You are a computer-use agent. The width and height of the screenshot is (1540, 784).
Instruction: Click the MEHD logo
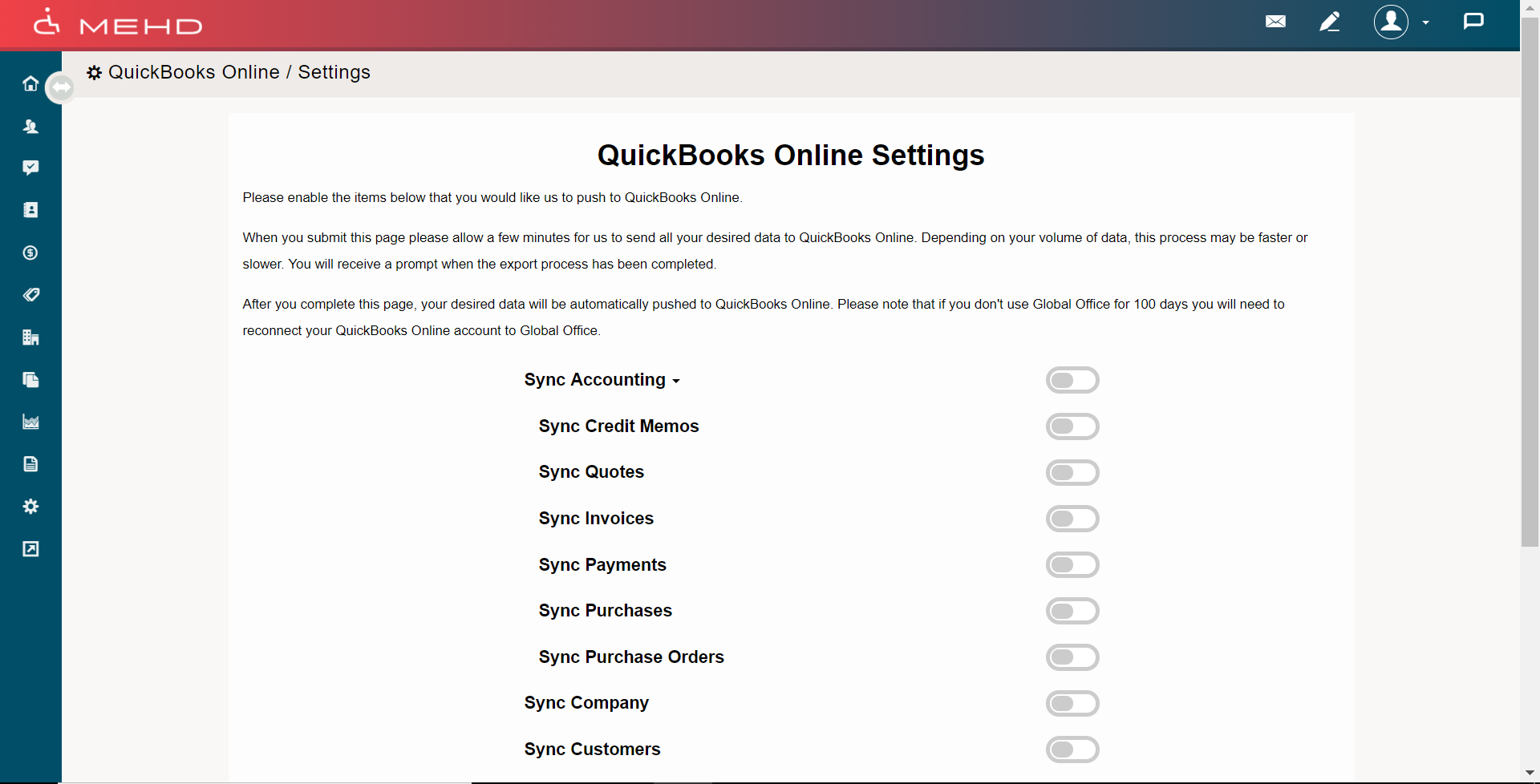(x=118, y=22)
